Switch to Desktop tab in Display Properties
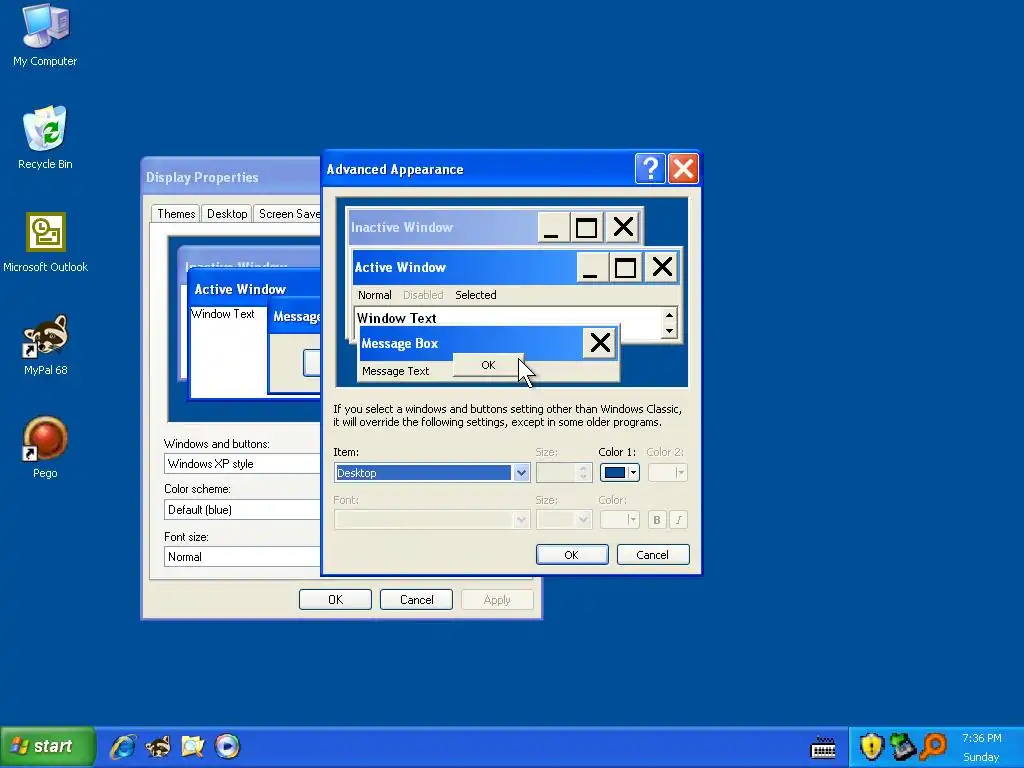This screenshot has height=768, width=1024. (227, 214)
